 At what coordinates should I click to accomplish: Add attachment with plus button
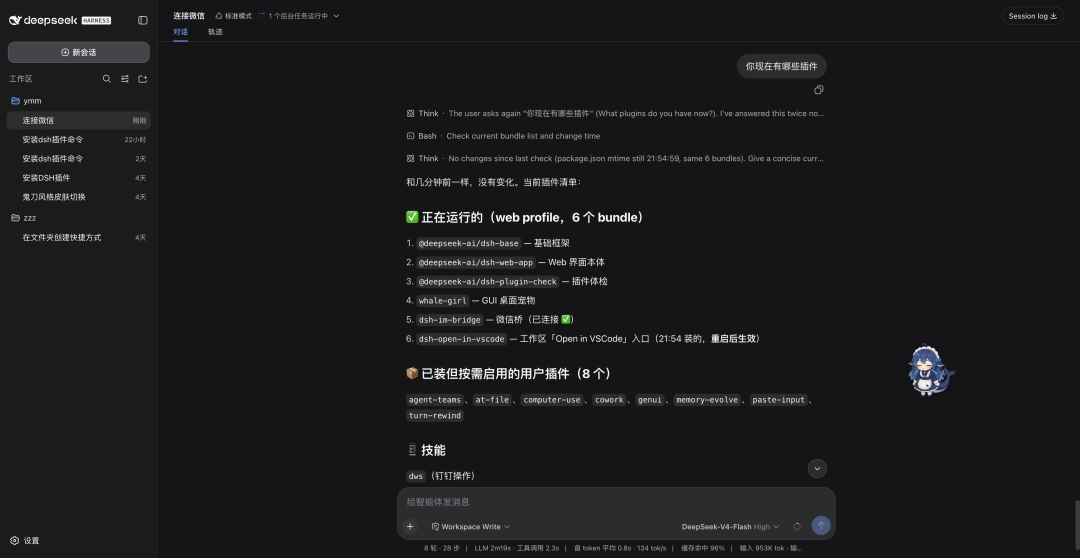pyautogui.click(x=410, y=526)
